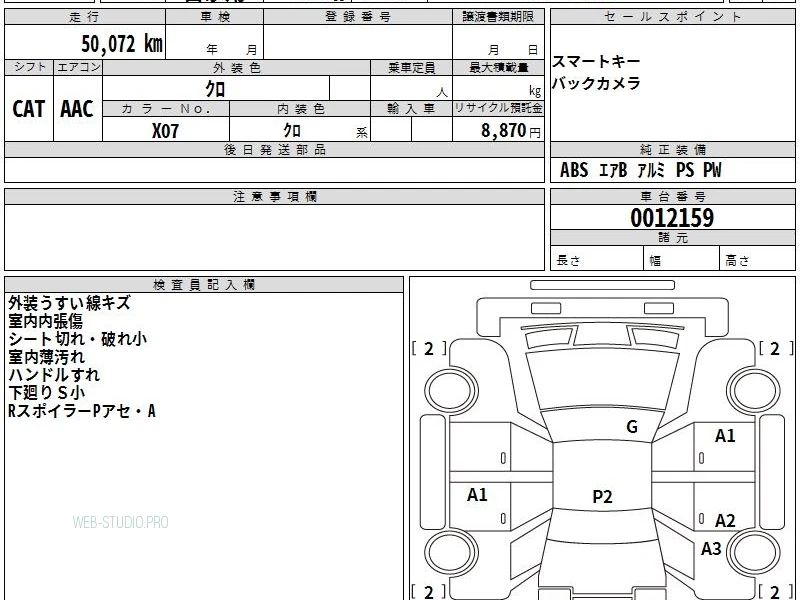Select the 幅 width cell
The image size is (800, 600).
coord(682,258)
